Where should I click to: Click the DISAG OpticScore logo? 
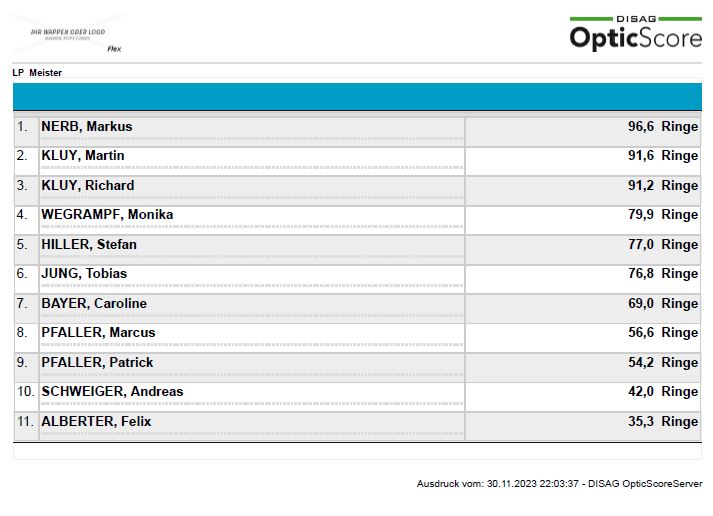635,33
